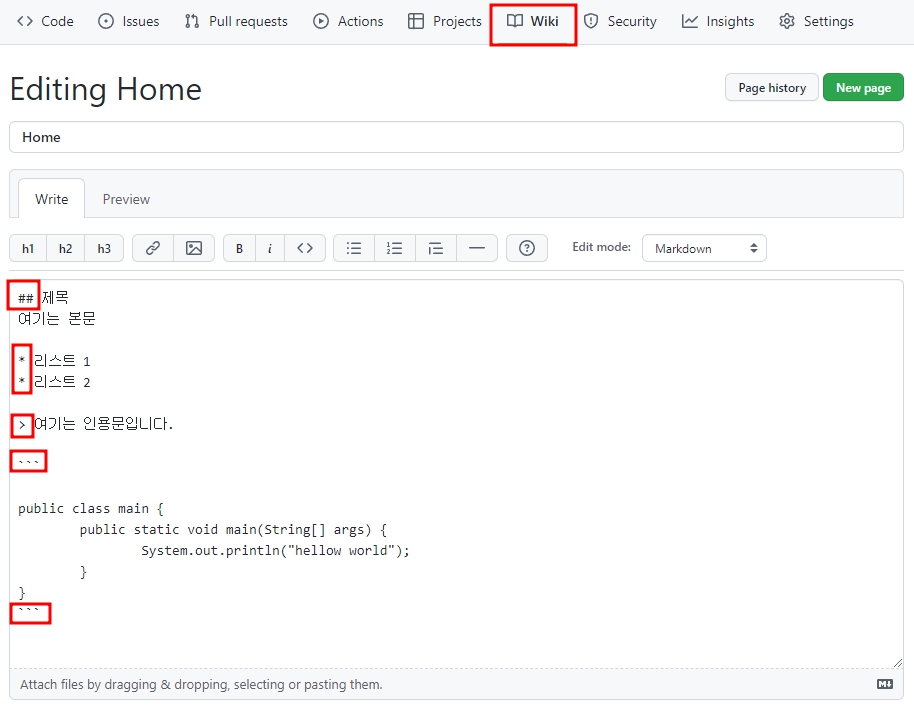
Task: Select the Write tab
Action: tap(51, 199)
